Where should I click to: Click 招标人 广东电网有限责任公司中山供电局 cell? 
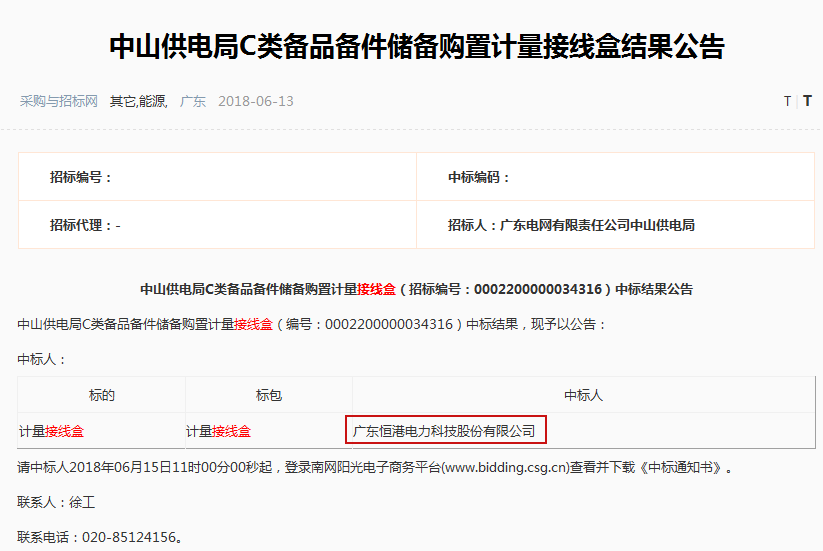coord(571,225)
